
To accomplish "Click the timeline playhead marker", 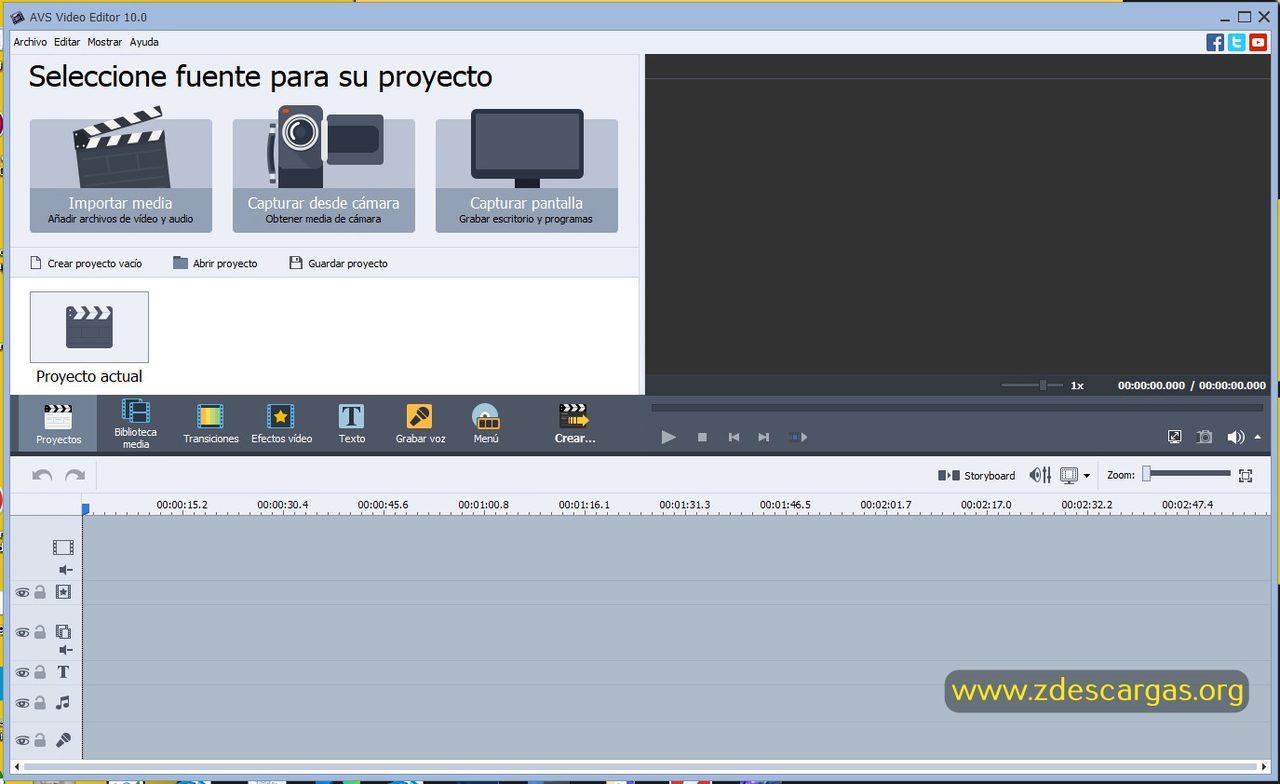I will [85, 509].
